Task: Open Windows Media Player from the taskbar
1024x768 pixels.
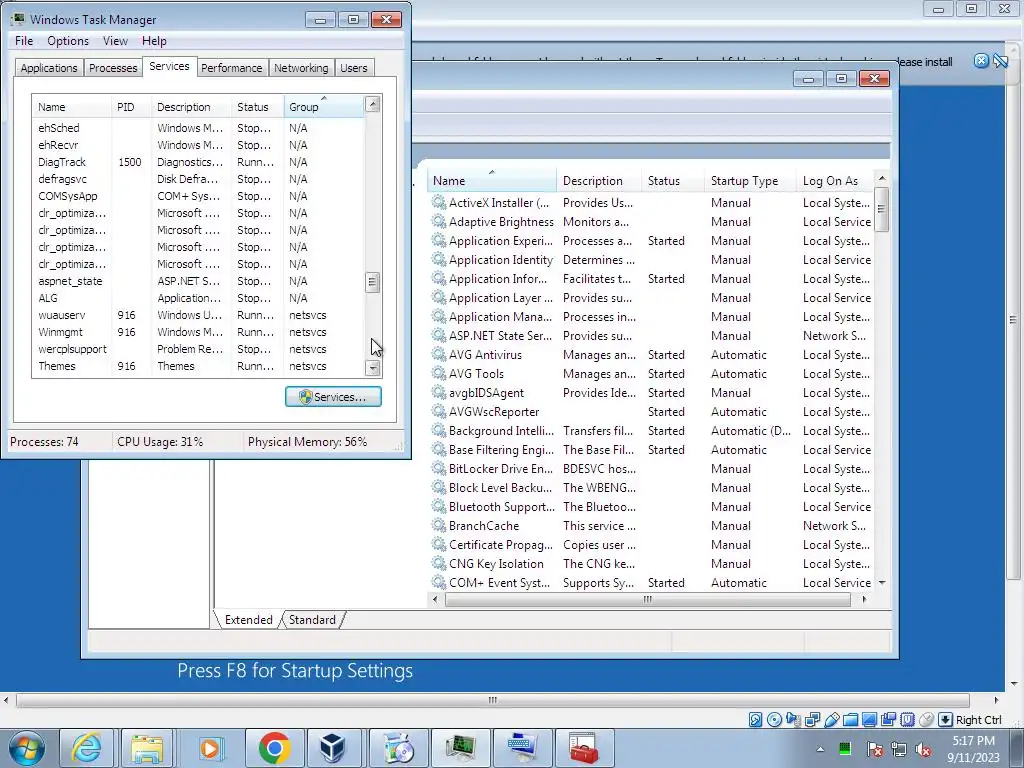Action: click(210, 748)
